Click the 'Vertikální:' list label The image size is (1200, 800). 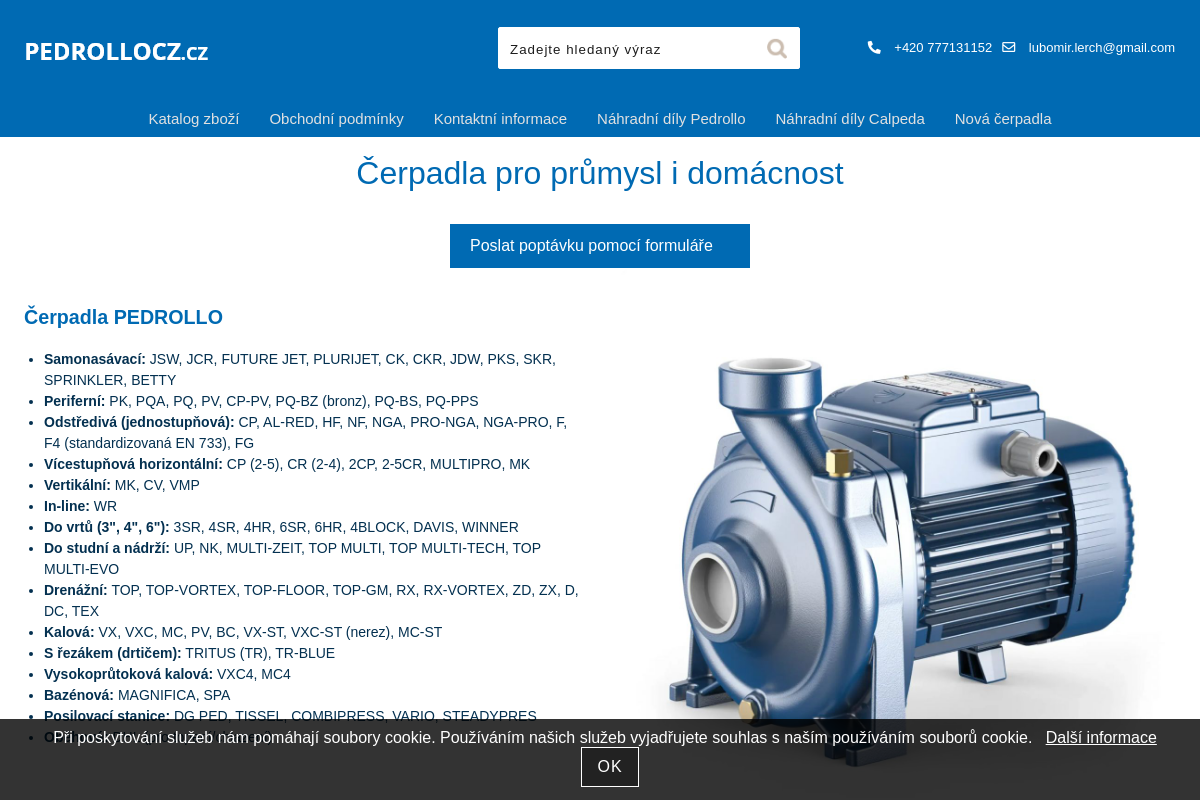pyautogui.click(x=77, y=485)
